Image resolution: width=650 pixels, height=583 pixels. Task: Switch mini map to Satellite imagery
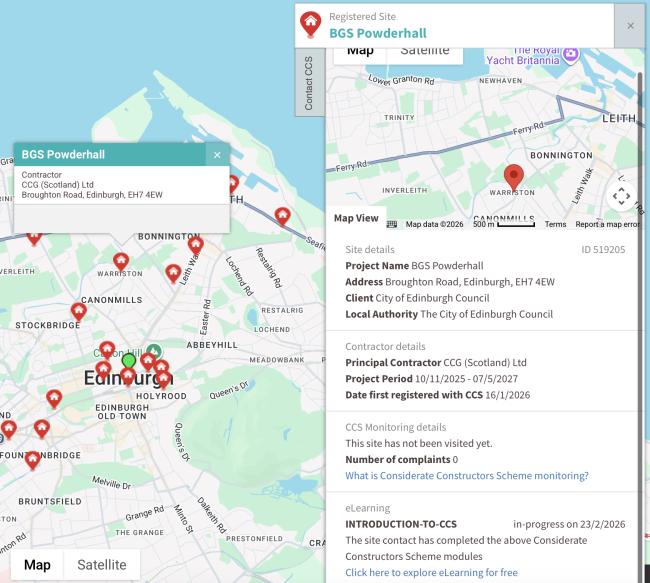click(x=424, y=51)
